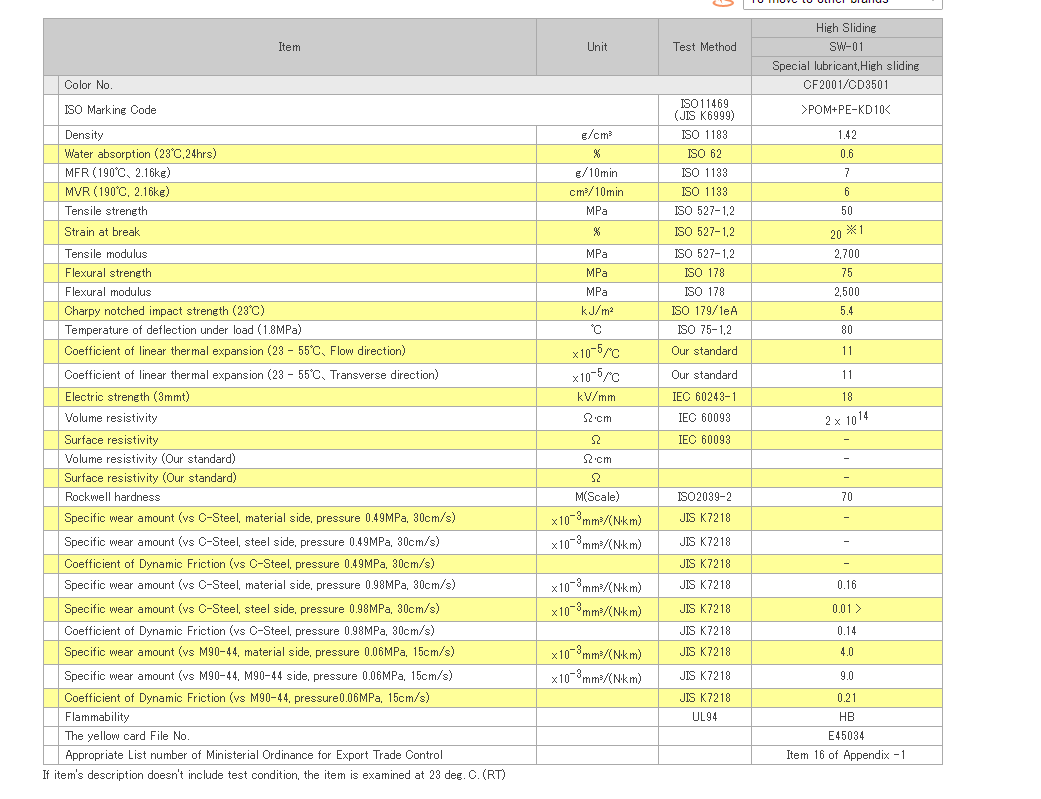1041x799 pixels.
Task: Click the 'Rockwell hardness' row label
Action: [112, 497]
